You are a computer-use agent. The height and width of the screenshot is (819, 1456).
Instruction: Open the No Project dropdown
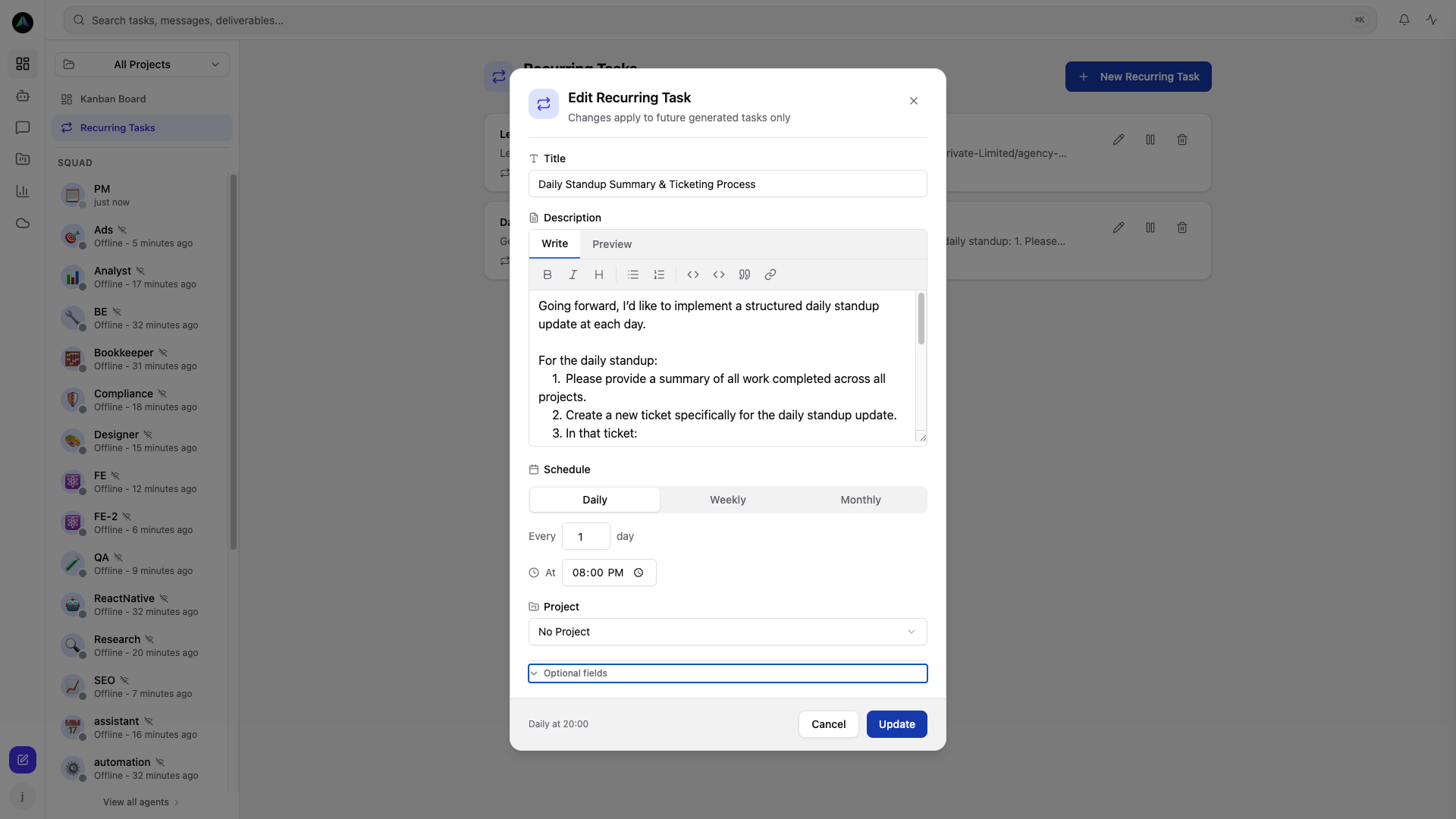click(x=727, y=632)
